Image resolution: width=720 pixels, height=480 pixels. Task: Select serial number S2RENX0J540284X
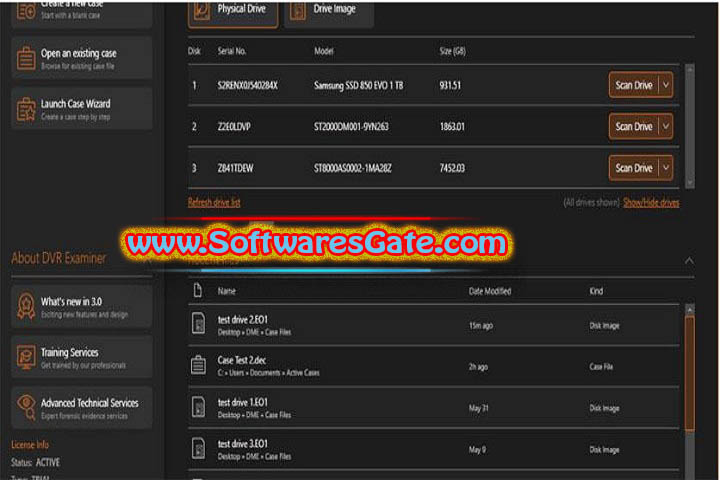click(x=248, y=85)
